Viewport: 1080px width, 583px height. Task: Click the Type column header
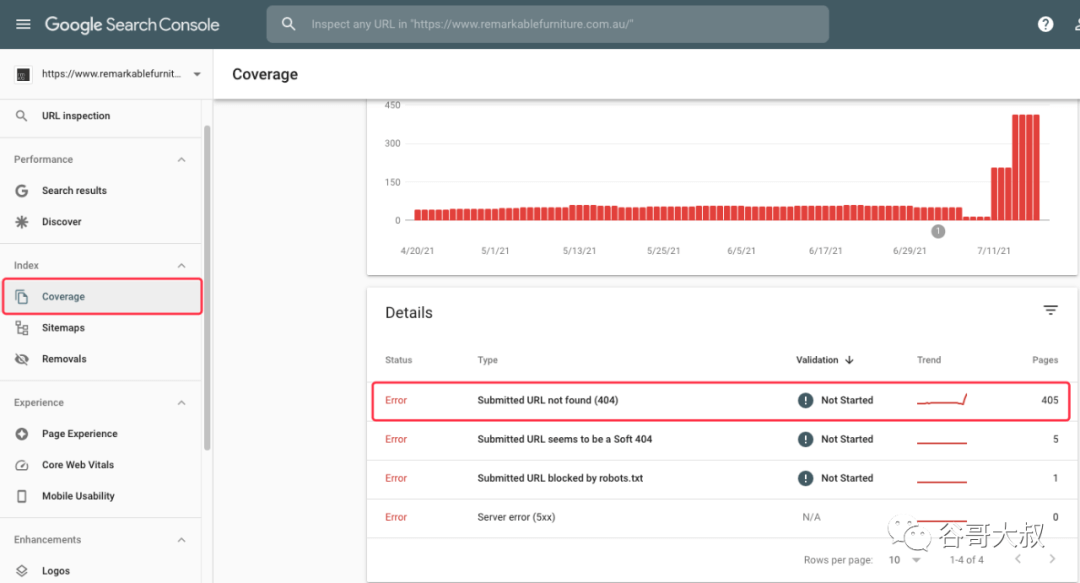(x=487, y=360)
